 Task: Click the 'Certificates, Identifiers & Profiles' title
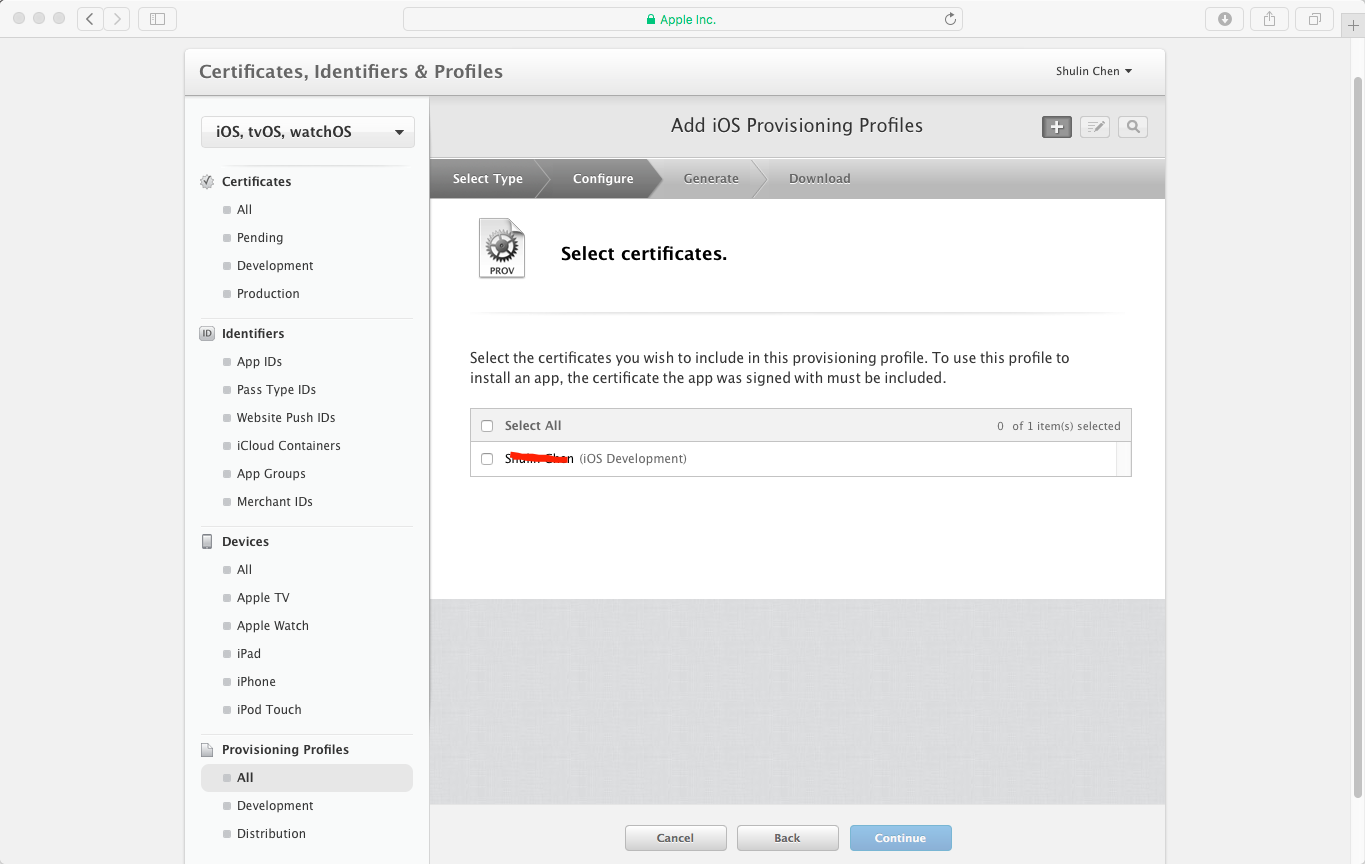(351, 72)
